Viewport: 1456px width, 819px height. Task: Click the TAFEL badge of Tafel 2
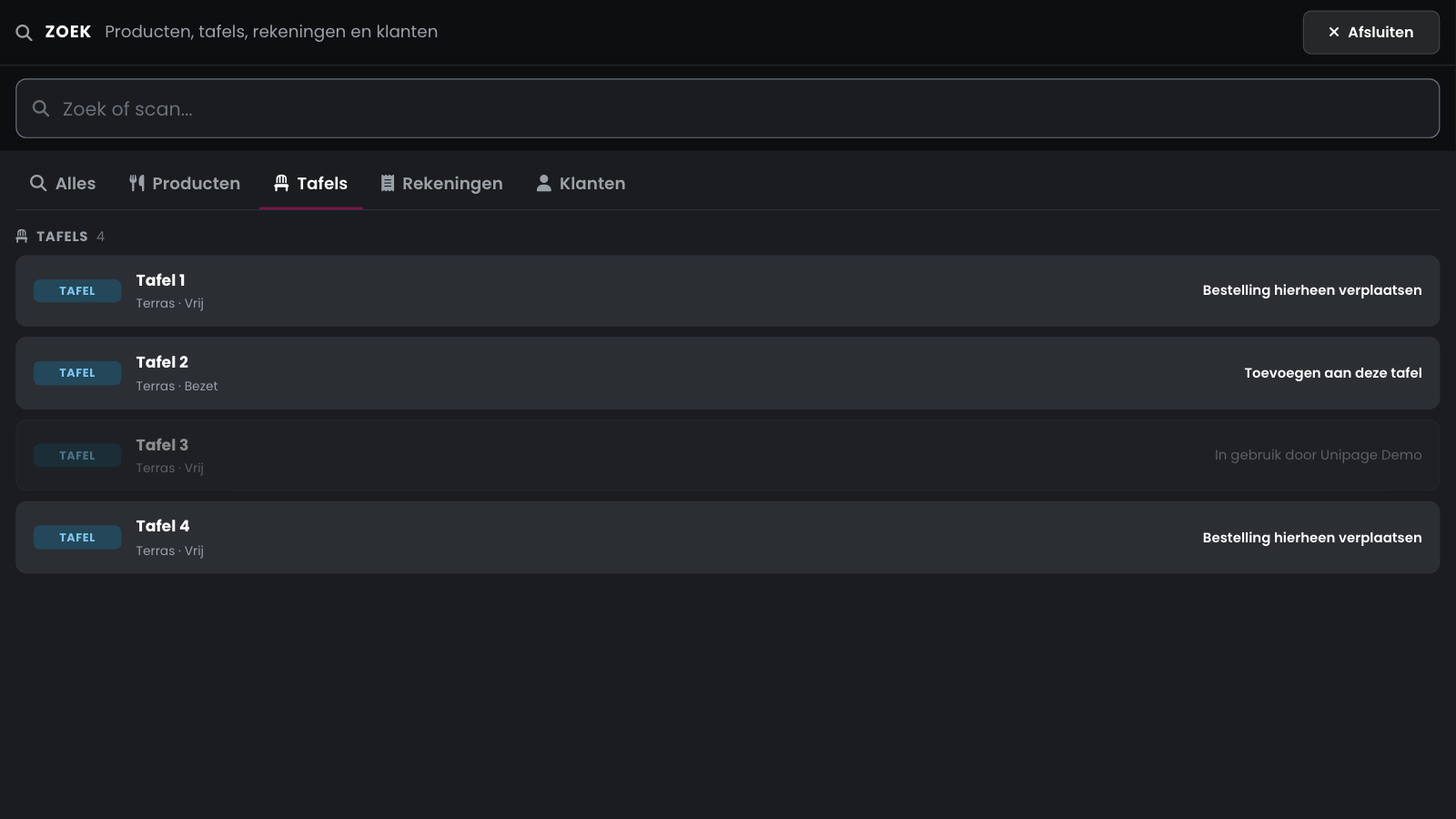point(77,373)
